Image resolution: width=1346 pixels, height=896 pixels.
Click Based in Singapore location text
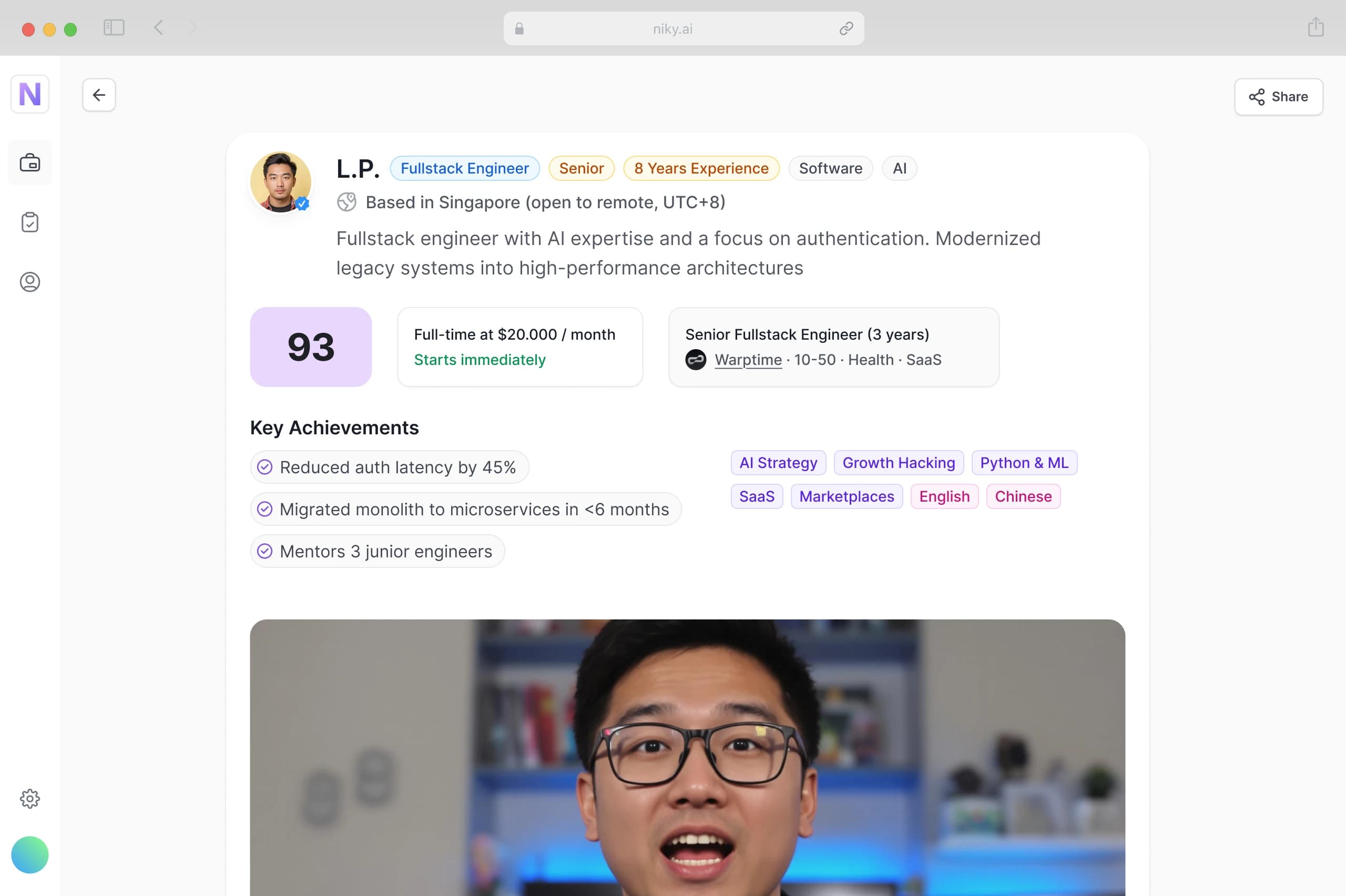point(545,202)
